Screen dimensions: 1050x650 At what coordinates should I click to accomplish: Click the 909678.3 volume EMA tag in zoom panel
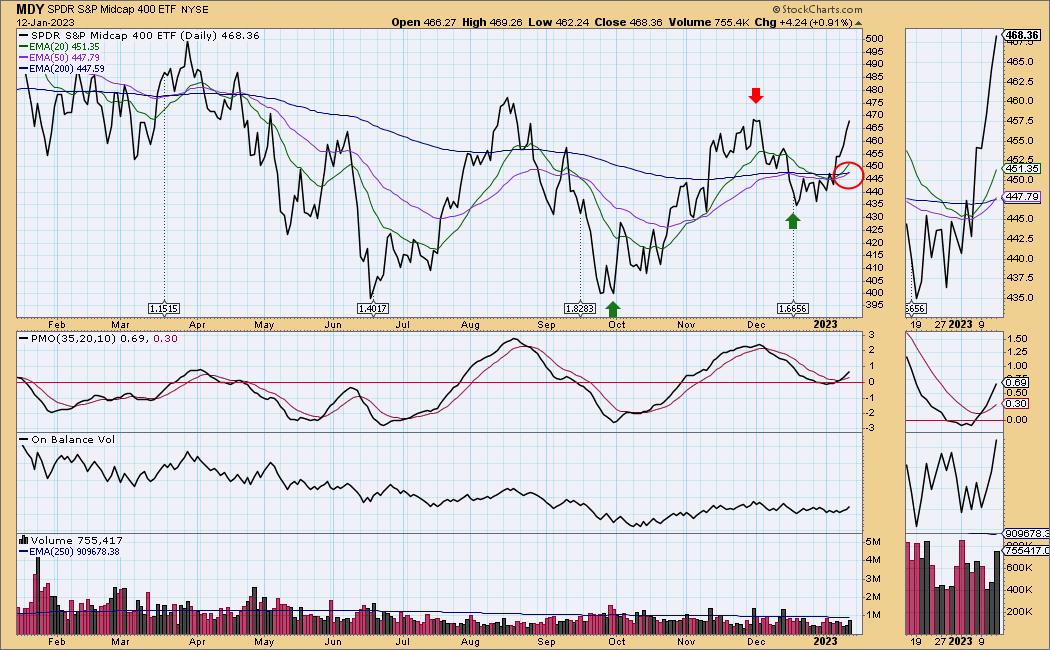pyautogui.click(x=1026, y=534)
